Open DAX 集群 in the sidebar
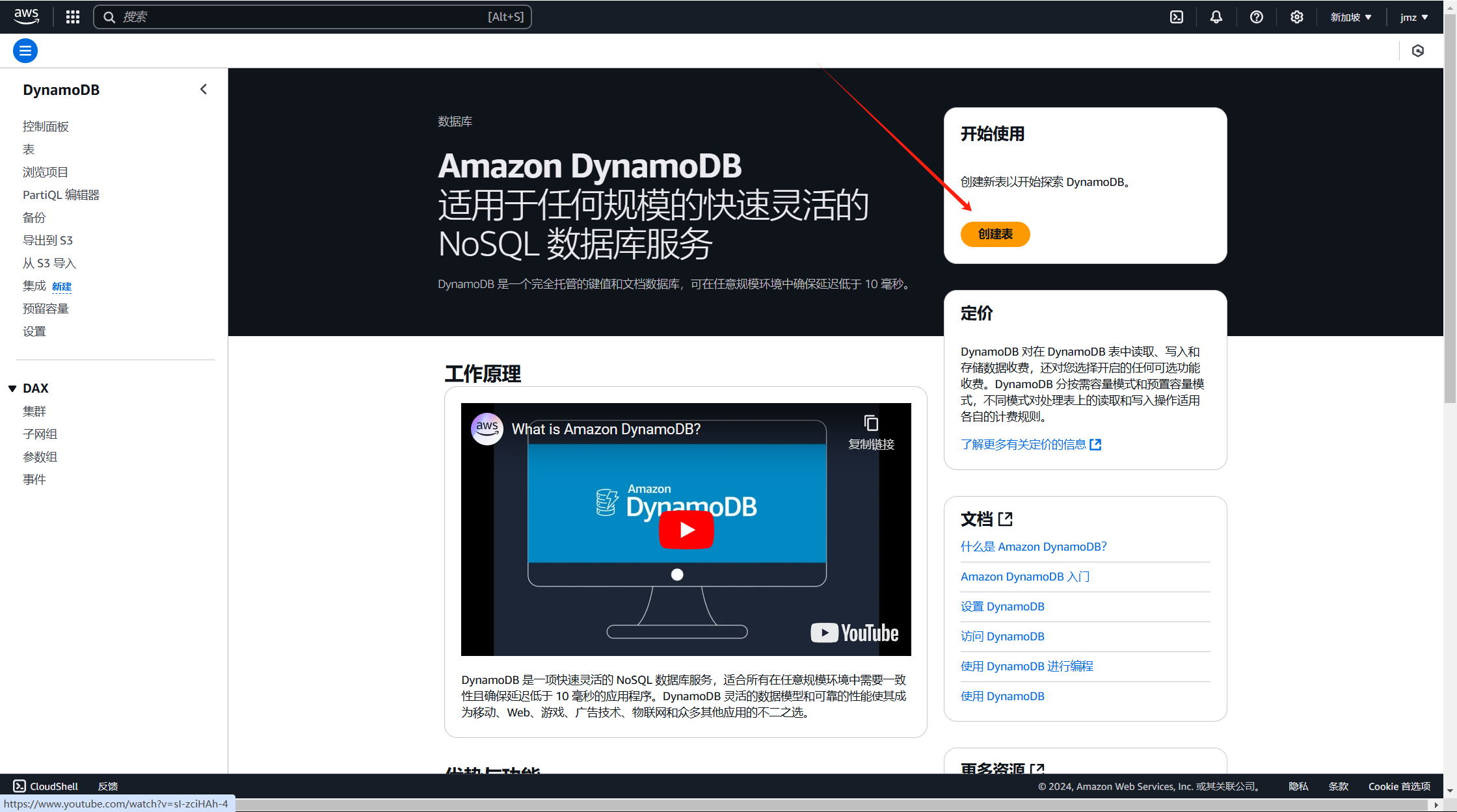Image resolution: width=1457 pixels, height=812 pixels. (x=34, y=411)
